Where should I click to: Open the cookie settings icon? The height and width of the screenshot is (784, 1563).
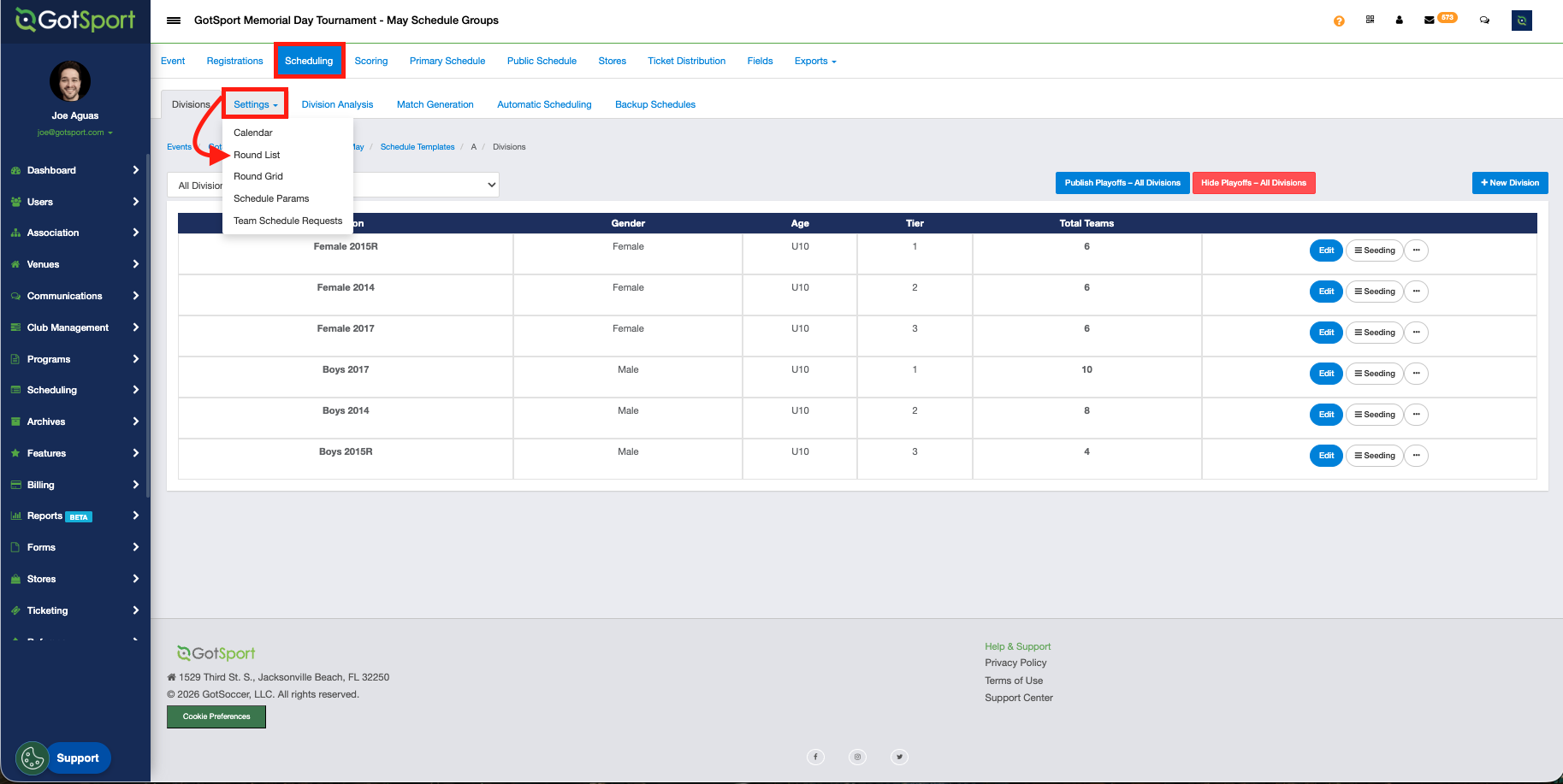click(32, 757)
